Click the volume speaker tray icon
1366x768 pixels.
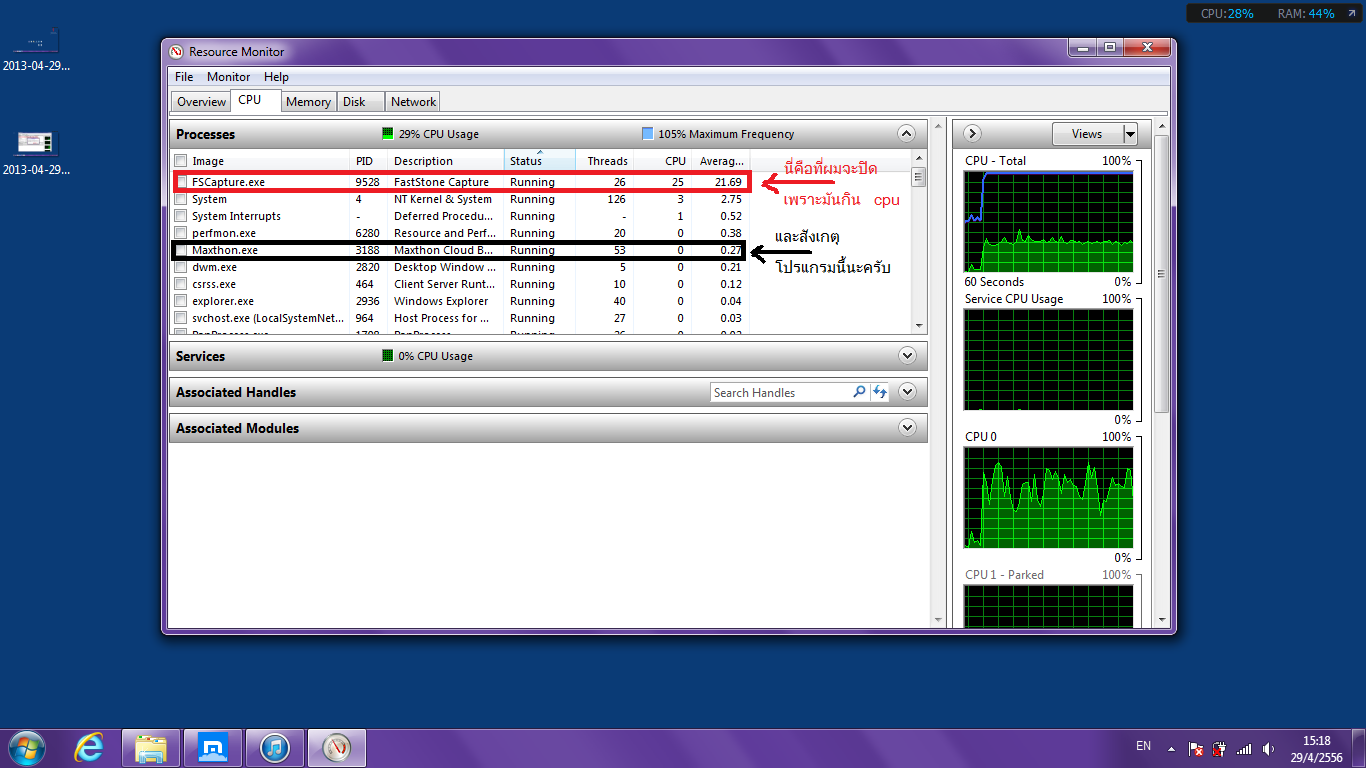(x=1269, y=748)
